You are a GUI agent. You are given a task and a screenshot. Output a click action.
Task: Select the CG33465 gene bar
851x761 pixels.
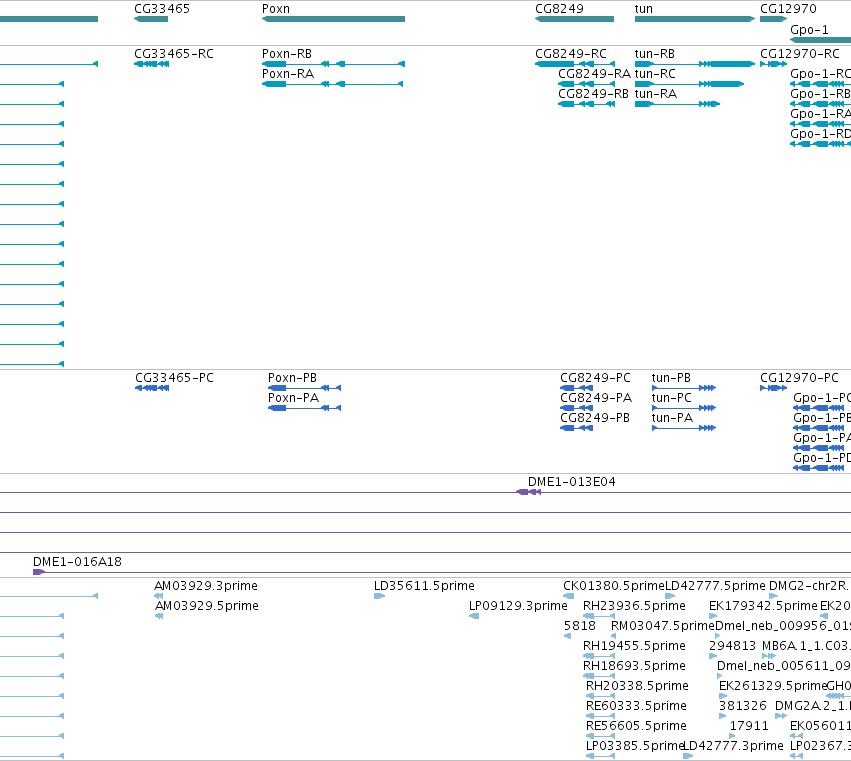[x=151, y=19]
